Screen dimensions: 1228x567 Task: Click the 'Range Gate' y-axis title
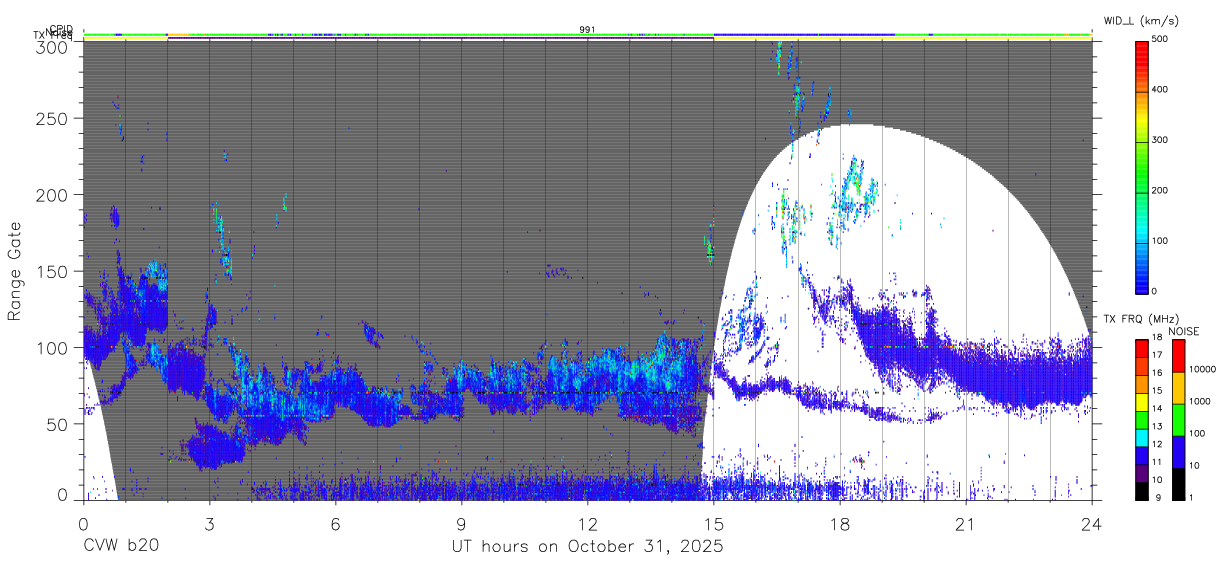tap(15, 271)
